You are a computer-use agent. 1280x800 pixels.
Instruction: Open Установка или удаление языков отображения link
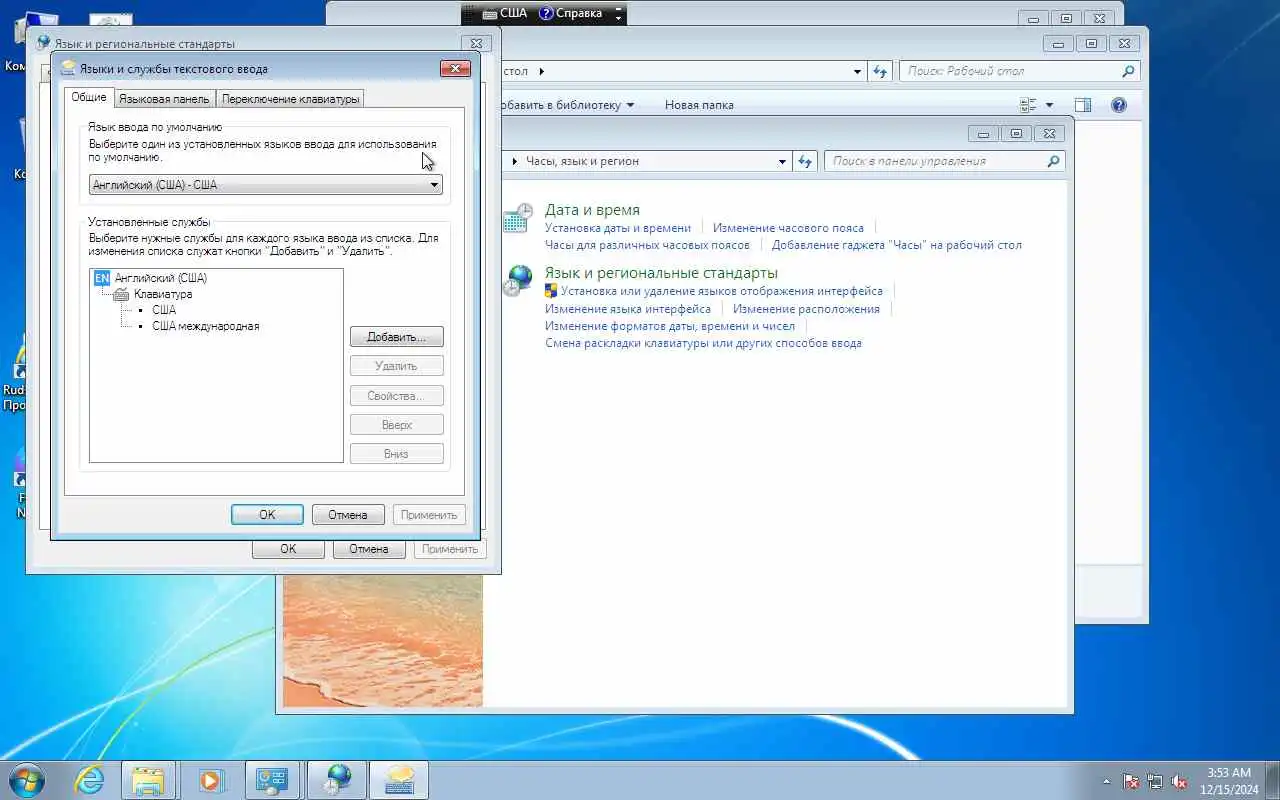tap(722, 291)
